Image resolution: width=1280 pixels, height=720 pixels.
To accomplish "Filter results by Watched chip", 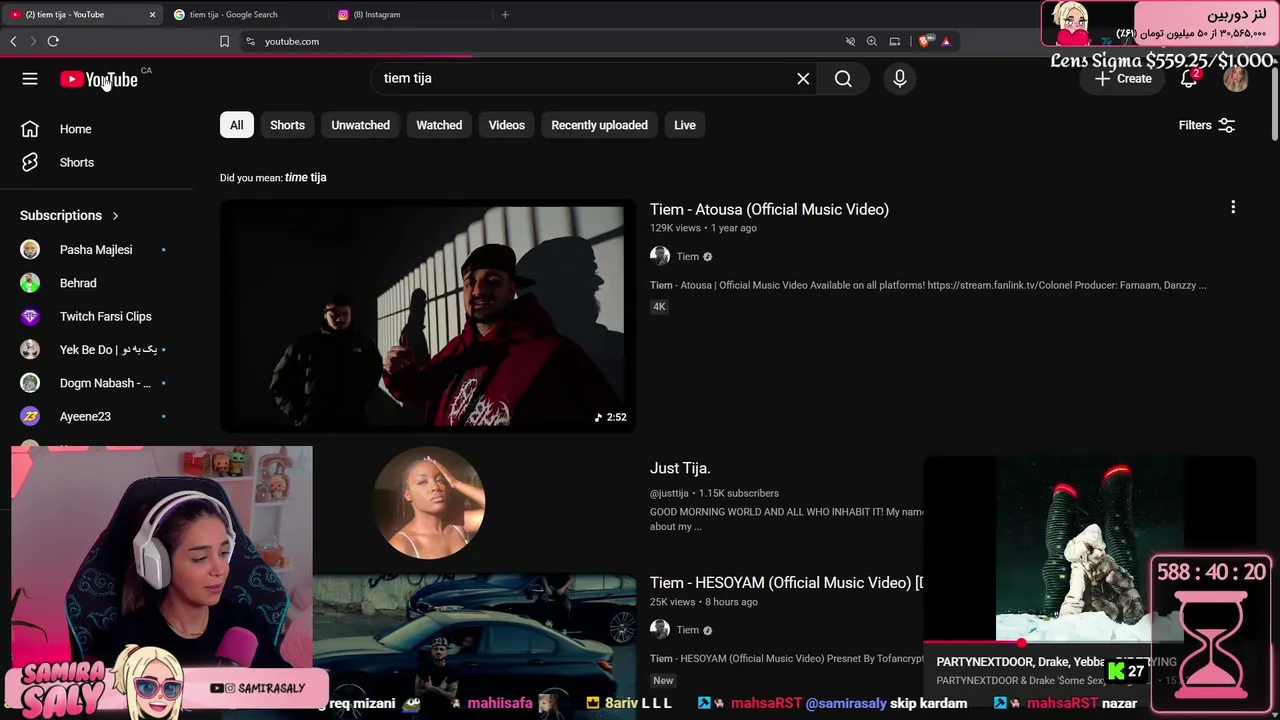I will coord(439,125).
